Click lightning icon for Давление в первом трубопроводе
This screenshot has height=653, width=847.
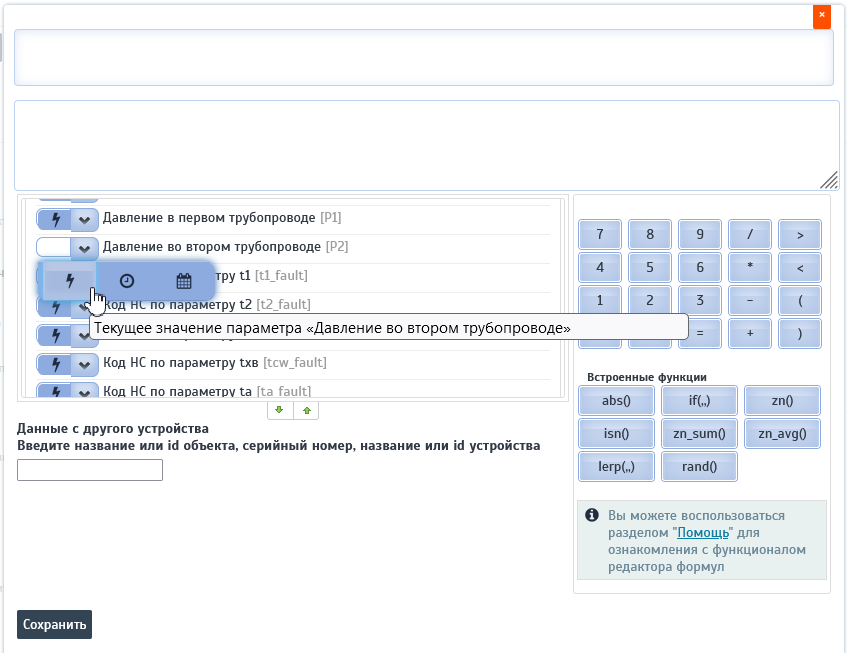54,218
